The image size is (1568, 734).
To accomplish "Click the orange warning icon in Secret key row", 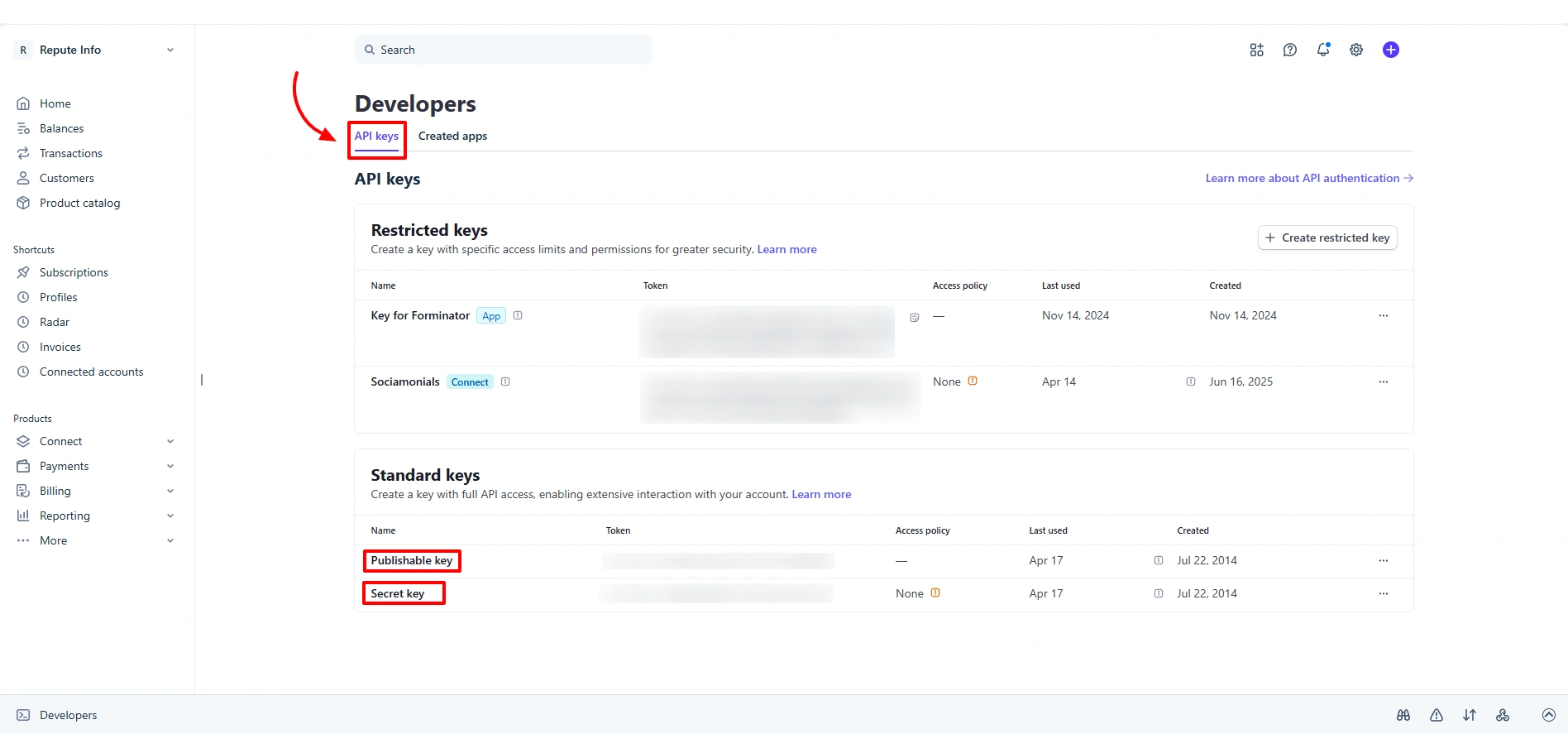I will coord(935,592).
